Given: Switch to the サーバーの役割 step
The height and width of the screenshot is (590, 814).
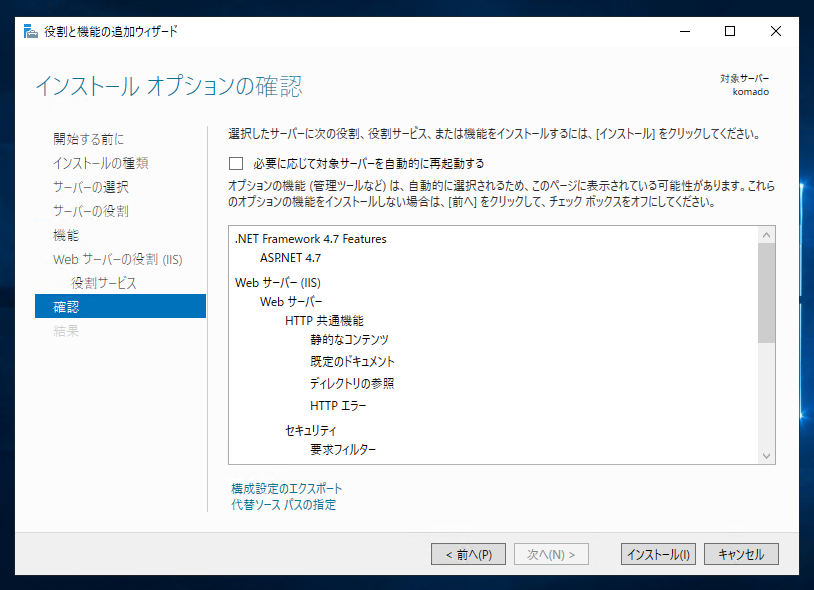Looking at the screenshot, I should coord(91,211).
